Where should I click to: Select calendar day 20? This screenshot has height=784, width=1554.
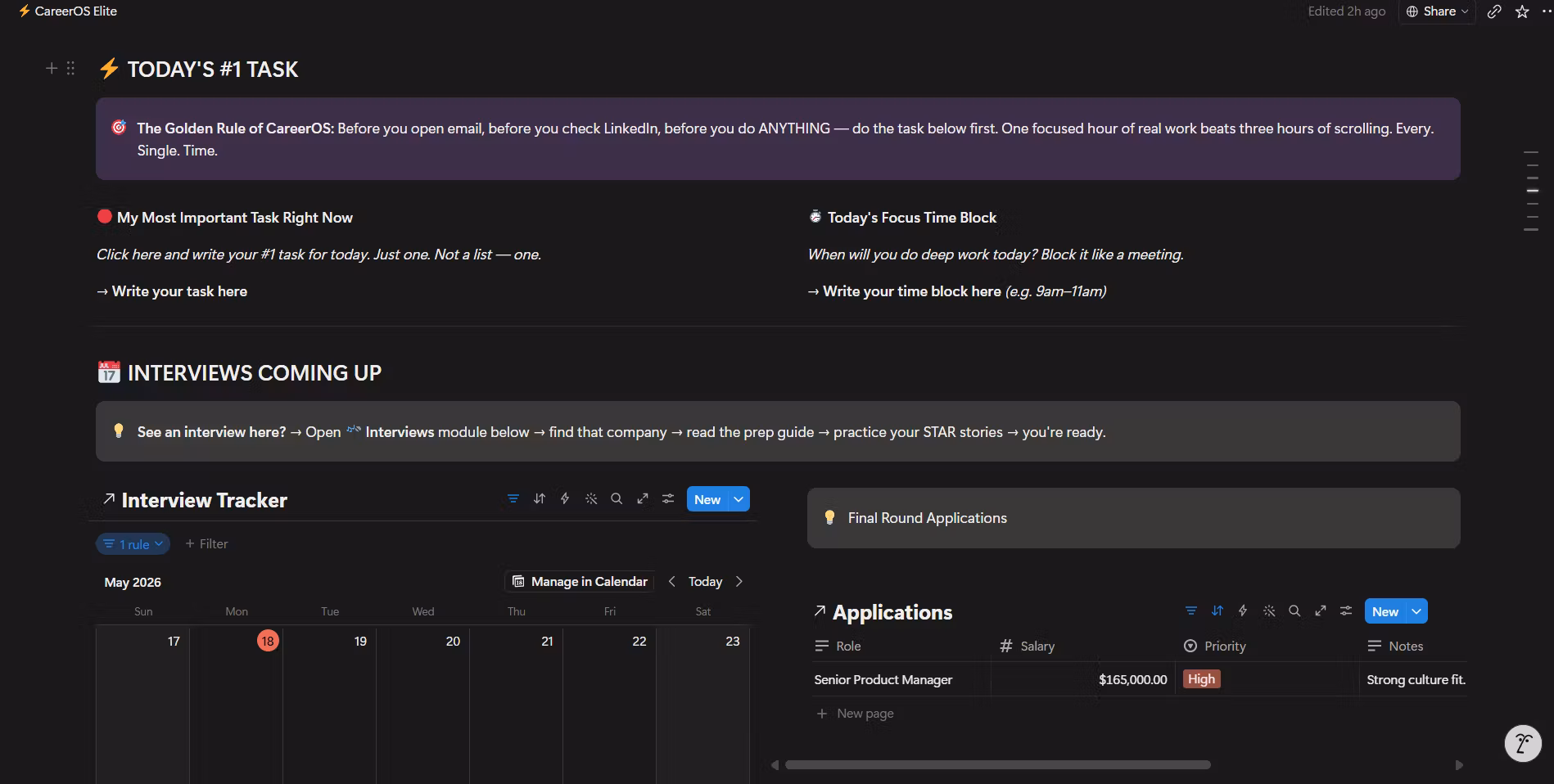pyautogui.click(x=453, y=641)
